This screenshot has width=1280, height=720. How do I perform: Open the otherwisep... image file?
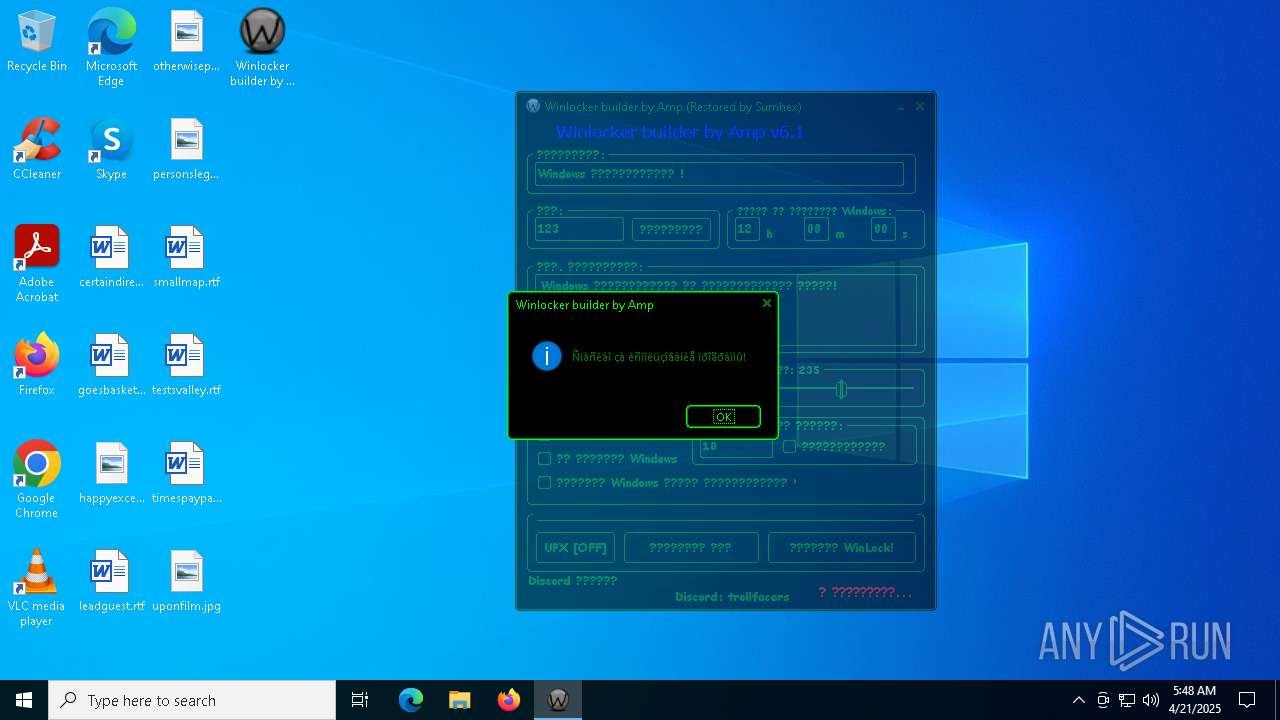186,41
